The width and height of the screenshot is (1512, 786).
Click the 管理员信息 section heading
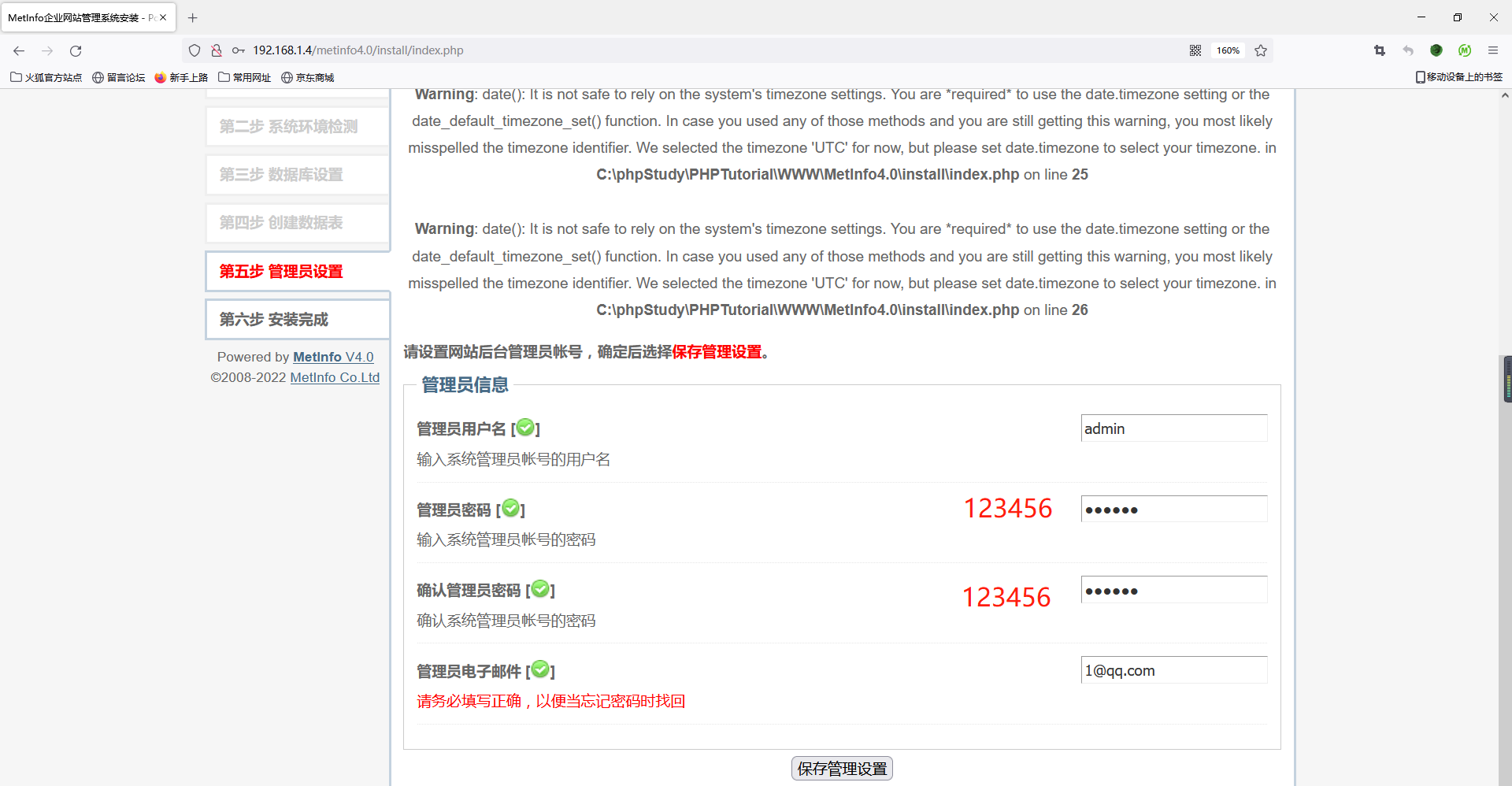click(465, 385)
